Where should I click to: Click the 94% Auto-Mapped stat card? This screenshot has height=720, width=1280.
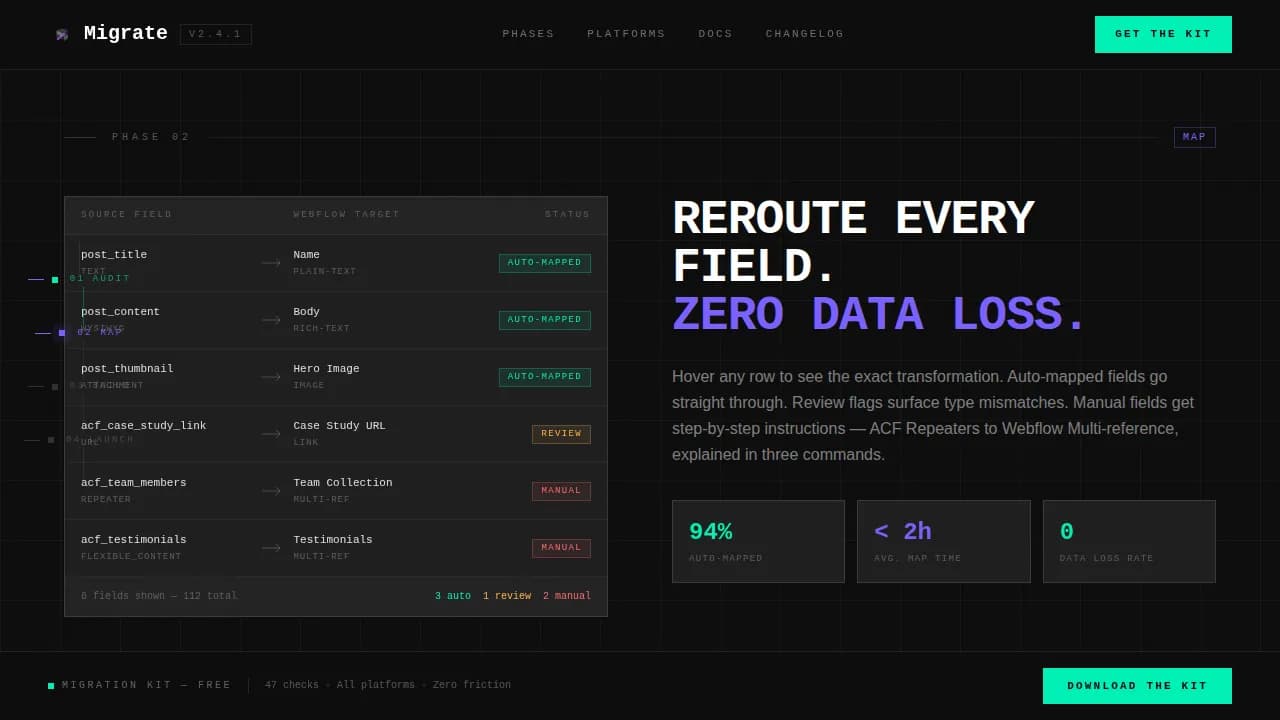click(758, 541)
